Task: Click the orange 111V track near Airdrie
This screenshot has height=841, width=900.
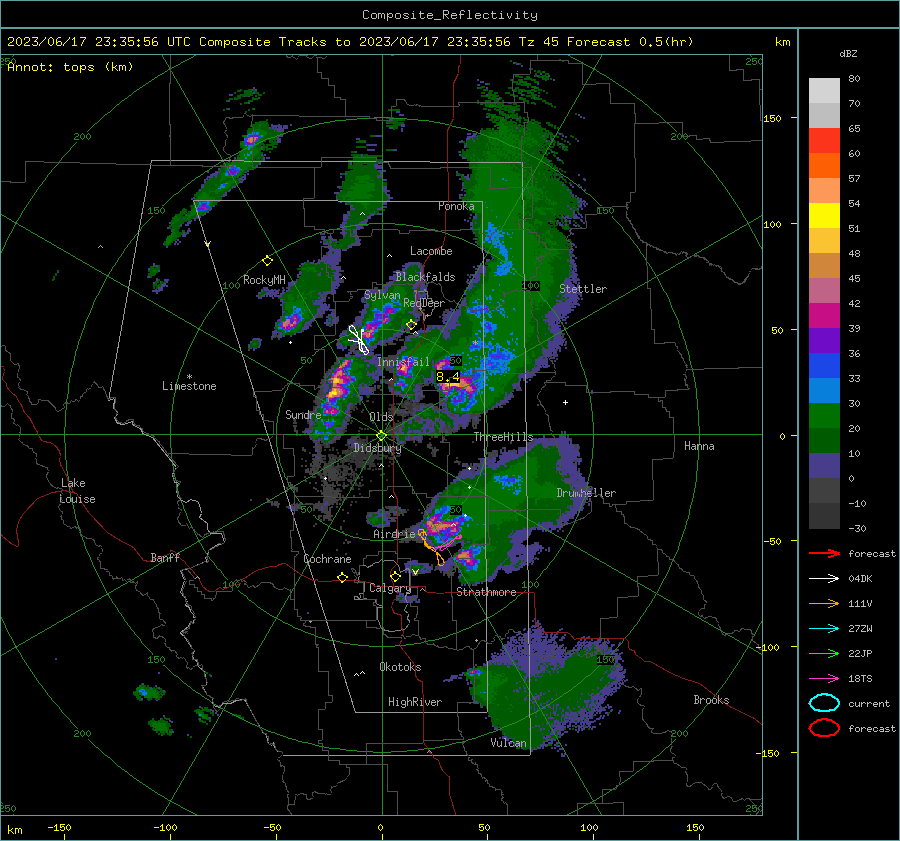Action: (431, 547)
